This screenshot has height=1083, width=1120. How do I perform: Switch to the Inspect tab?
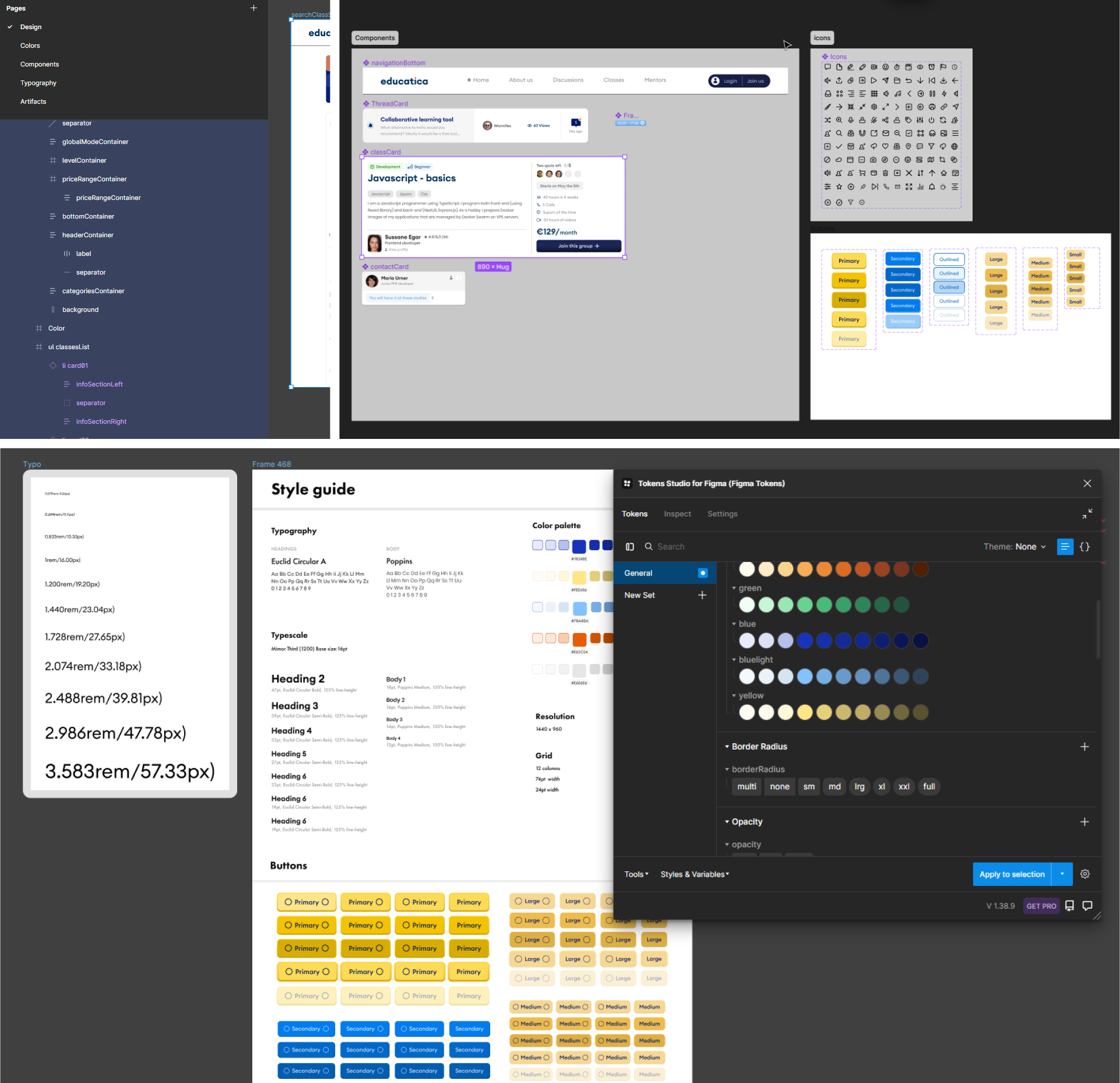(677, 514)
